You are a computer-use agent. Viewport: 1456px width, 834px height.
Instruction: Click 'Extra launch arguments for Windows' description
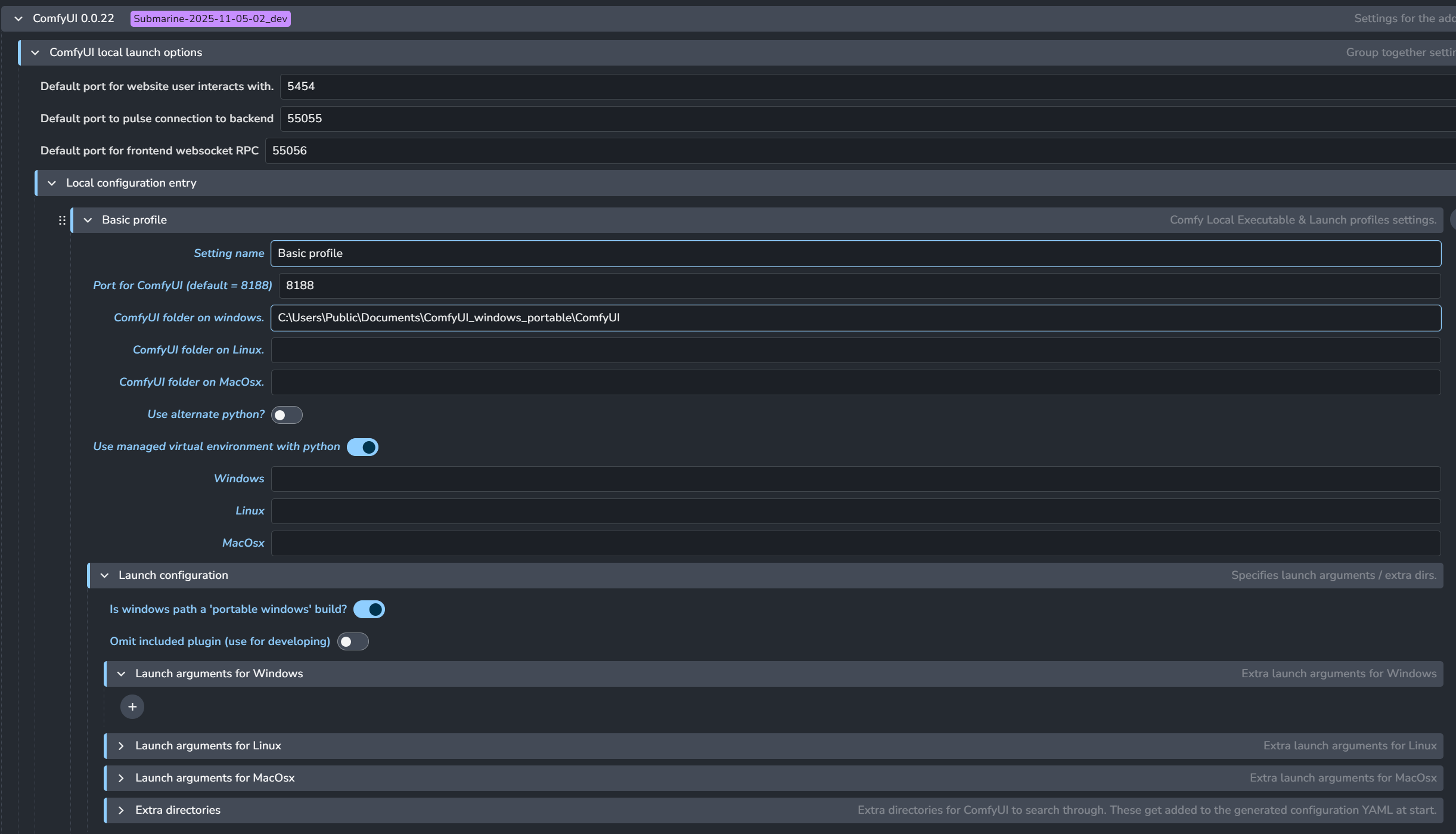pos(1339,674)
